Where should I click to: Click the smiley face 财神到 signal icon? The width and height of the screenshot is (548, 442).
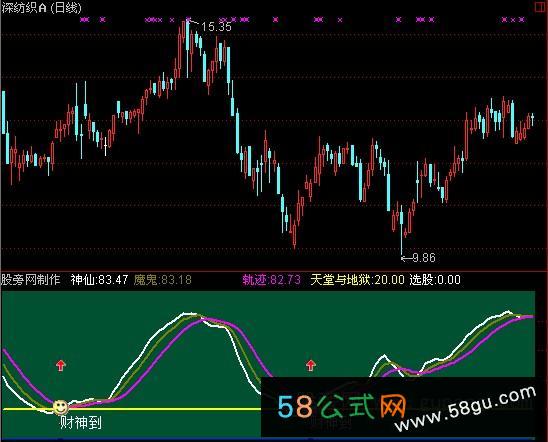60,407
